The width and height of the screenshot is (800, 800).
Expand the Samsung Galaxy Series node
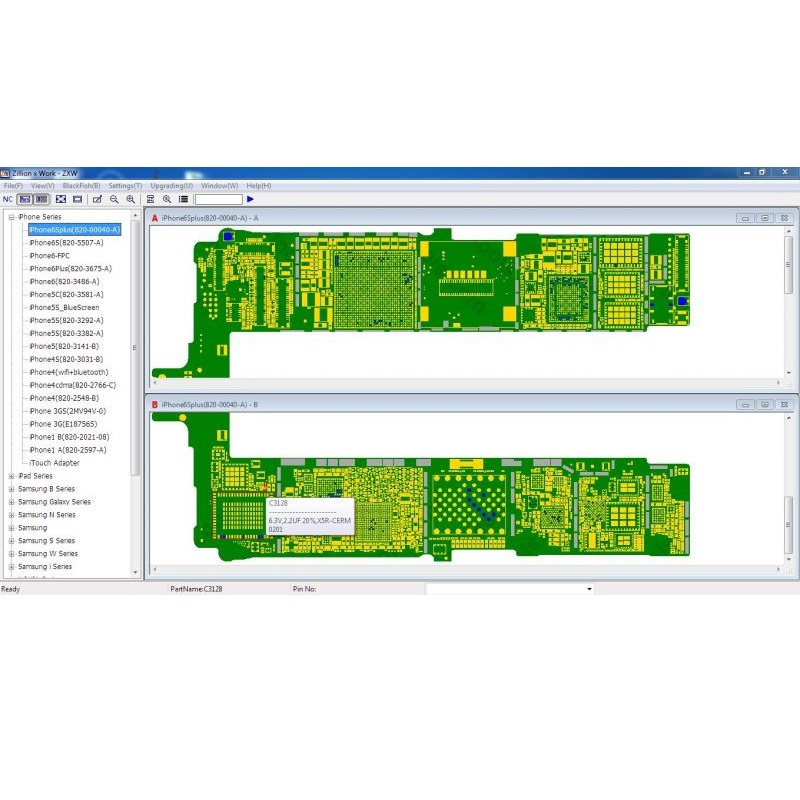[x=11, y=502]
